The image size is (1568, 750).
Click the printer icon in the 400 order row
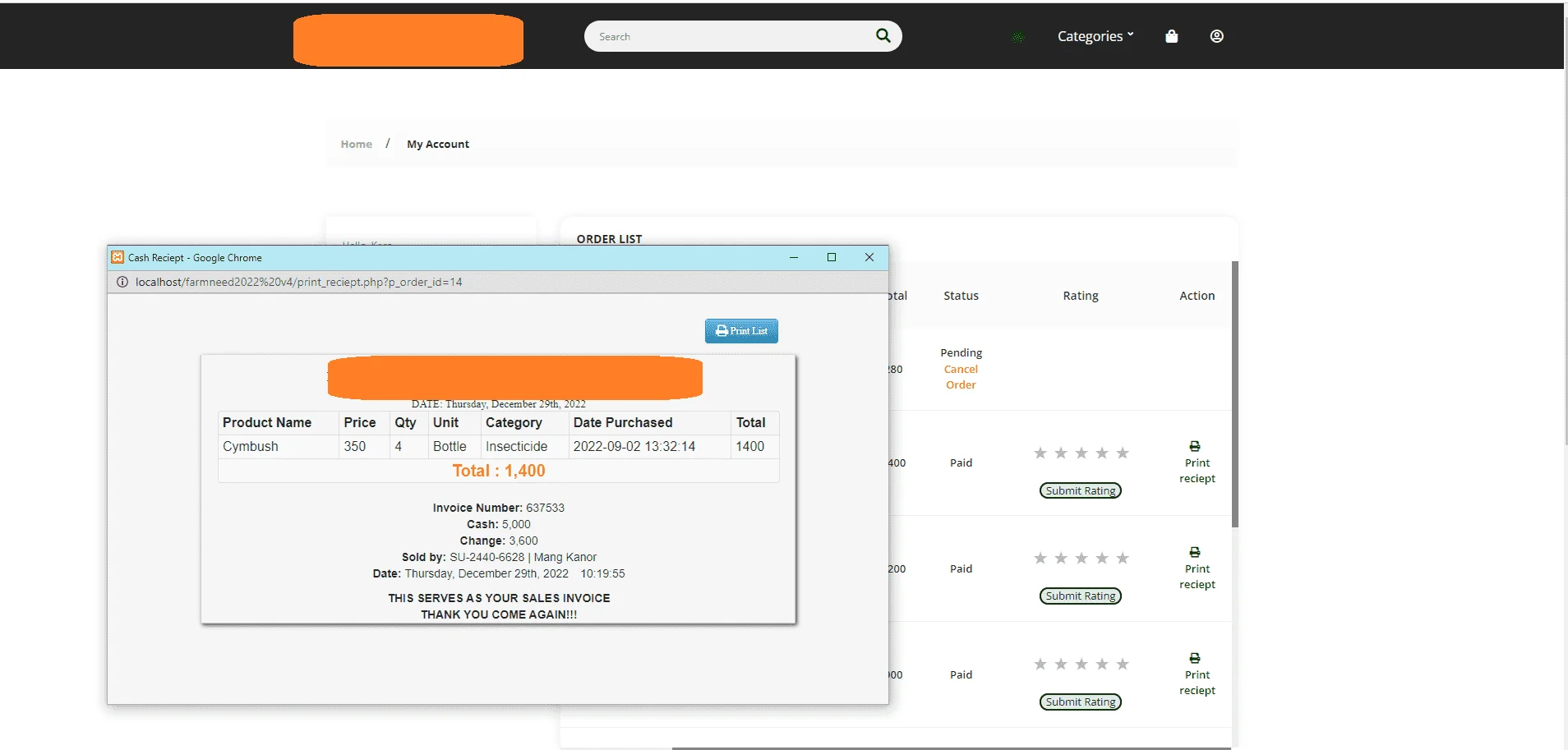(x=1195, y=446)
